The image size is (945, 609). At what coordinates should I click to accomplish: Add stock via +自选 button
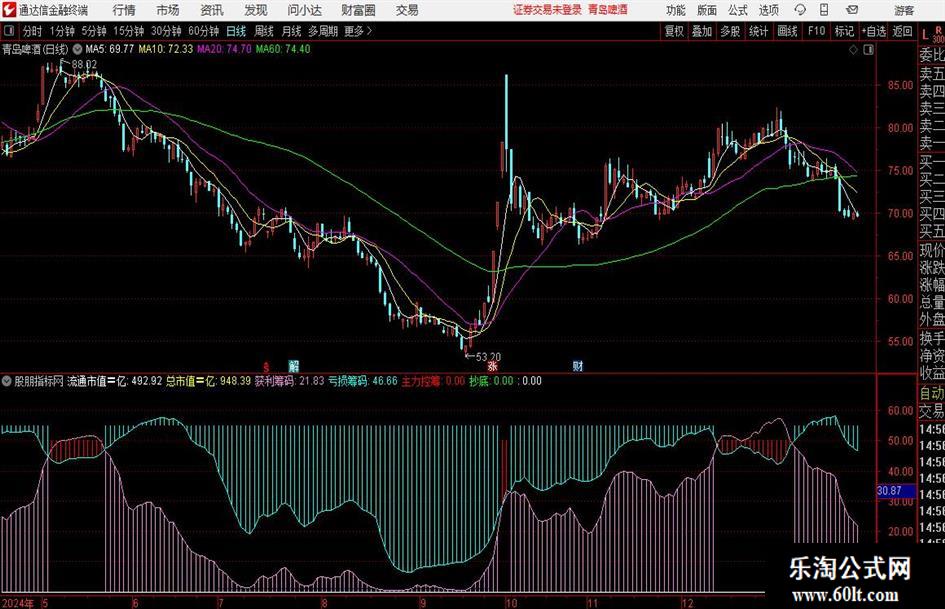point(873,31)
